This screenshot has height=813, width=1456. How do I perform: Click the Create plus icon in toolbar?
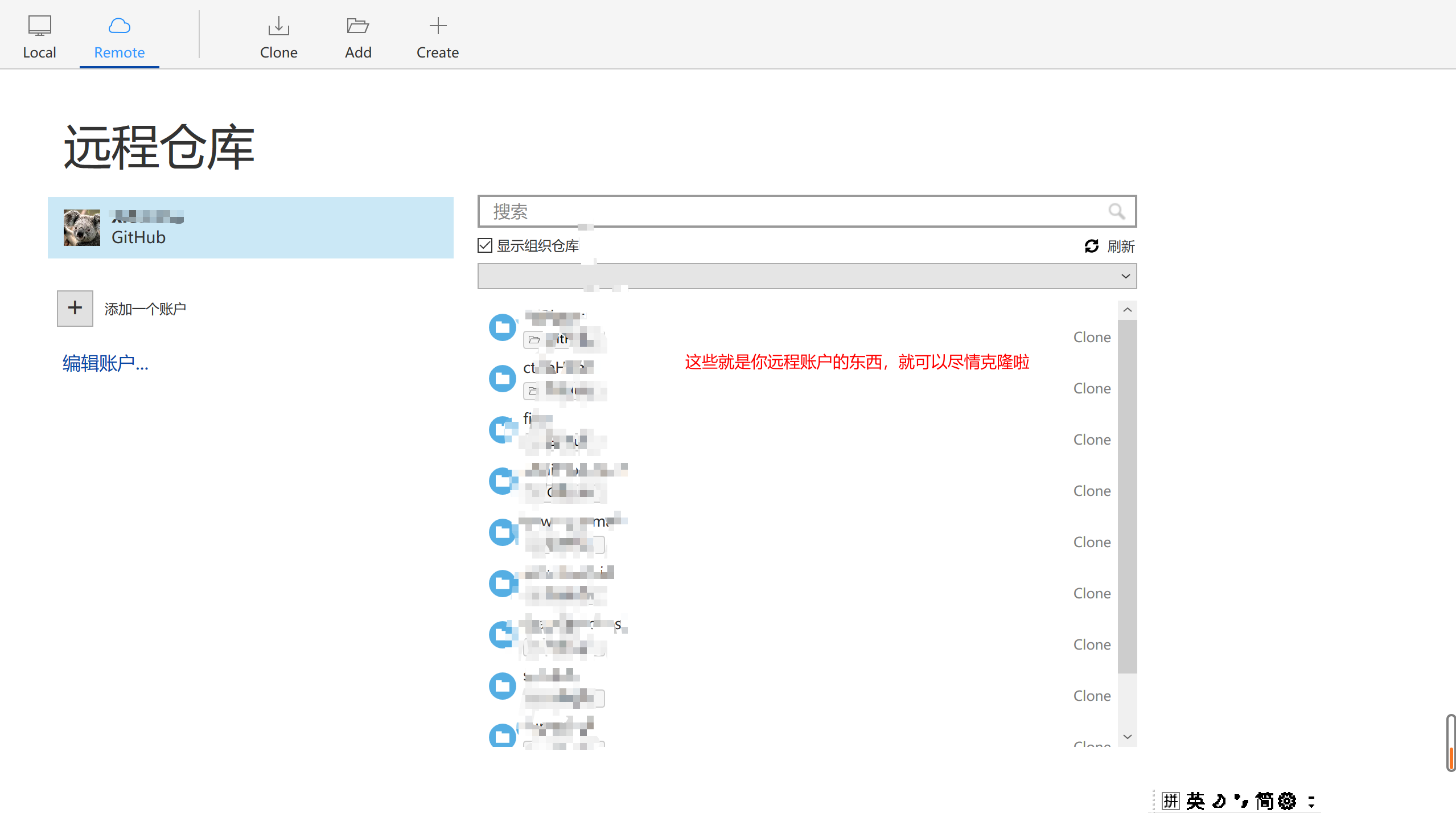point(438,26)
